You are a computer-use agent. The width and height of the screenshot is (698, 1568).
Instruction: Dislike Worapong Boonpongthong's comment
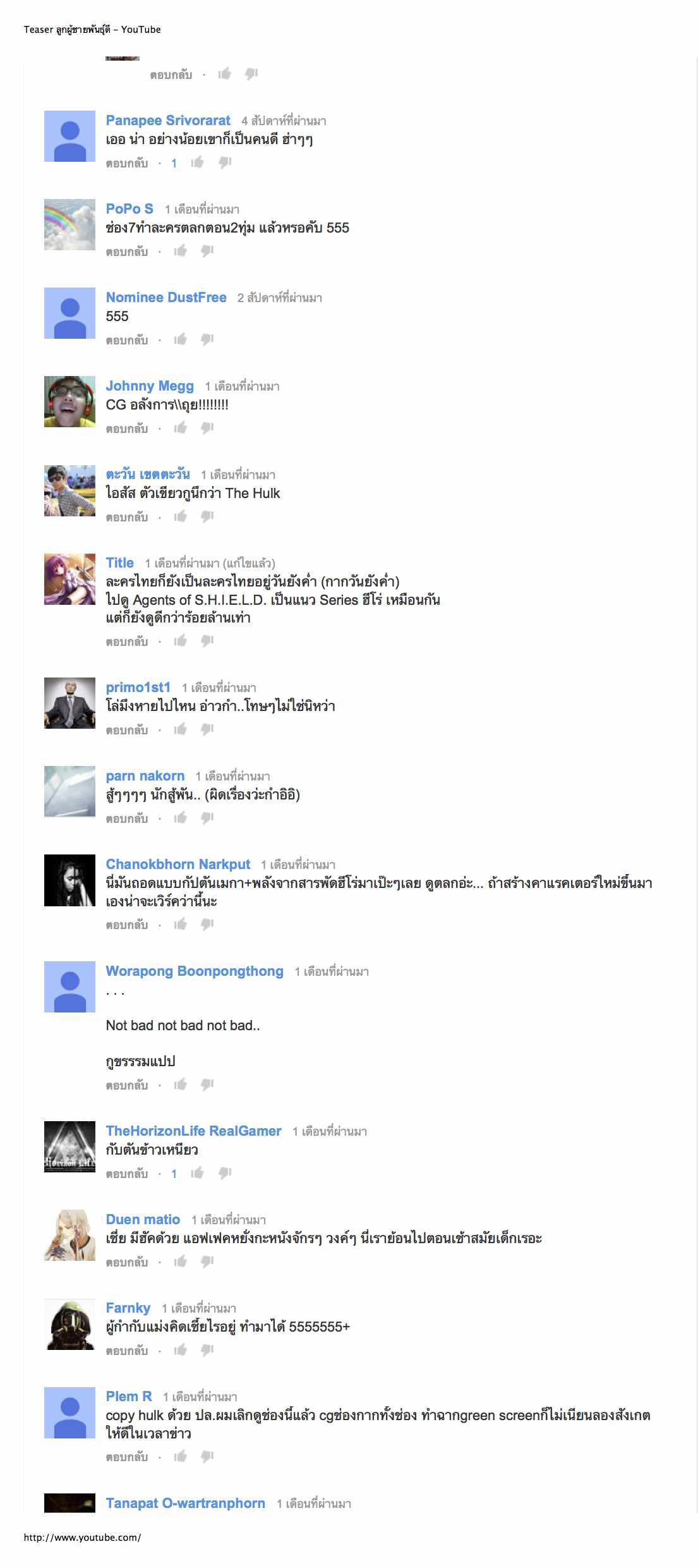point(207,1085)
